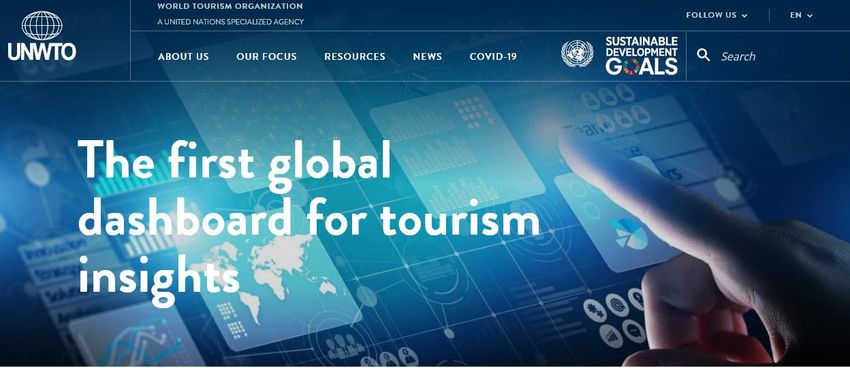Click the search magnifier icon
Image resolution: width=850 pixels, height=368 pixels.
click(703, 55)
